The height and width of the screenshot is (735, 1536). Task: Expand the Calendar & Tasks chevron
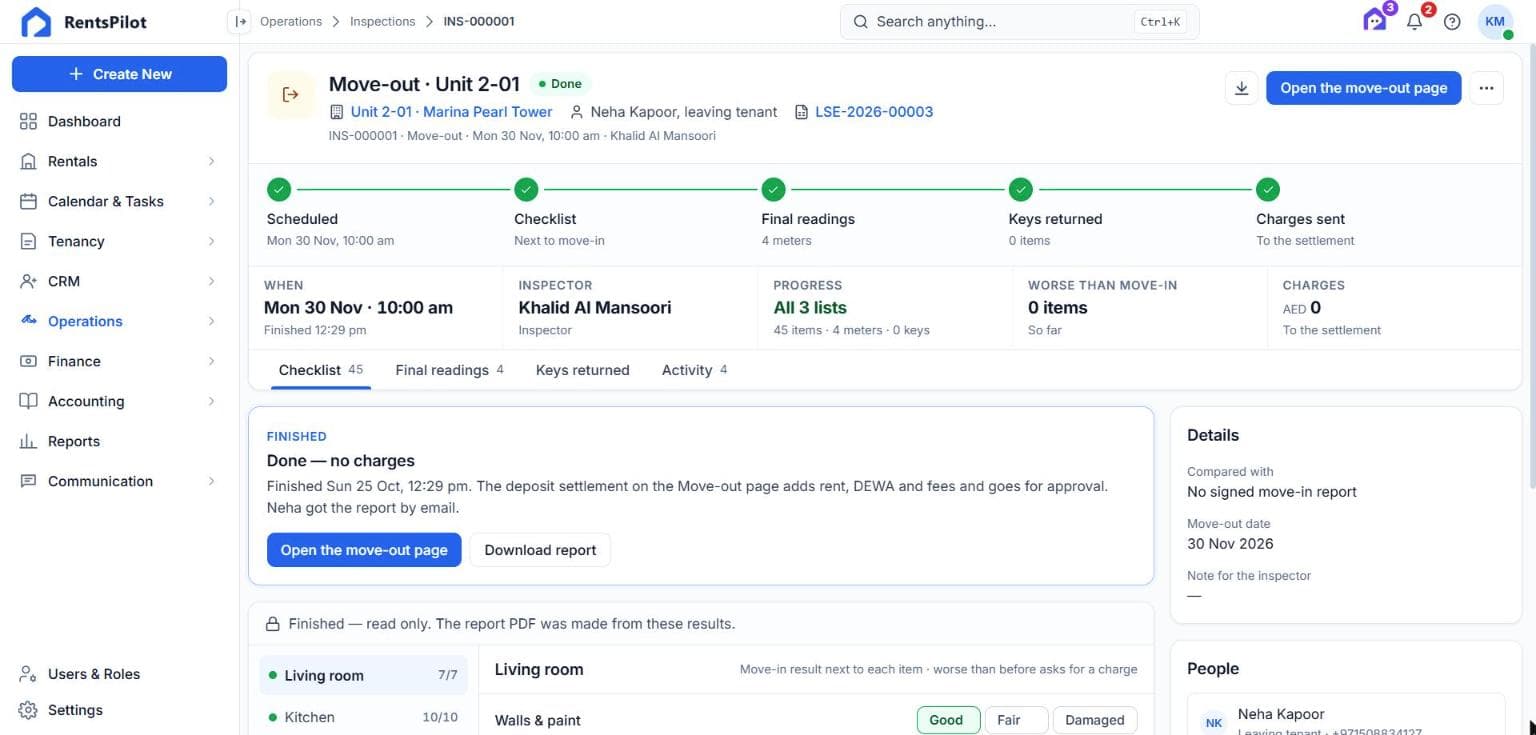pyautogui.click(x=211, y=201)
